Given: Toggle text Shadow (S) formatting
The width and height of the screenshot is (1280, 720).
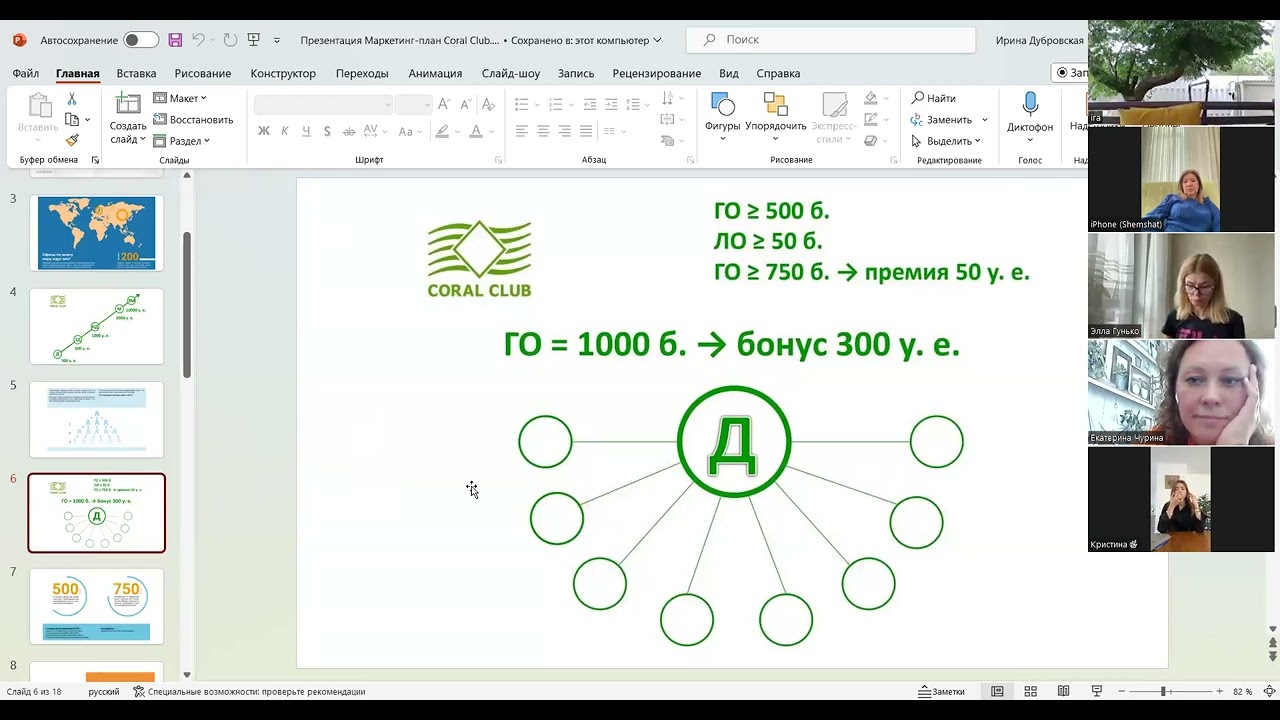Looking at the screenshot, I should pos(327,131).
